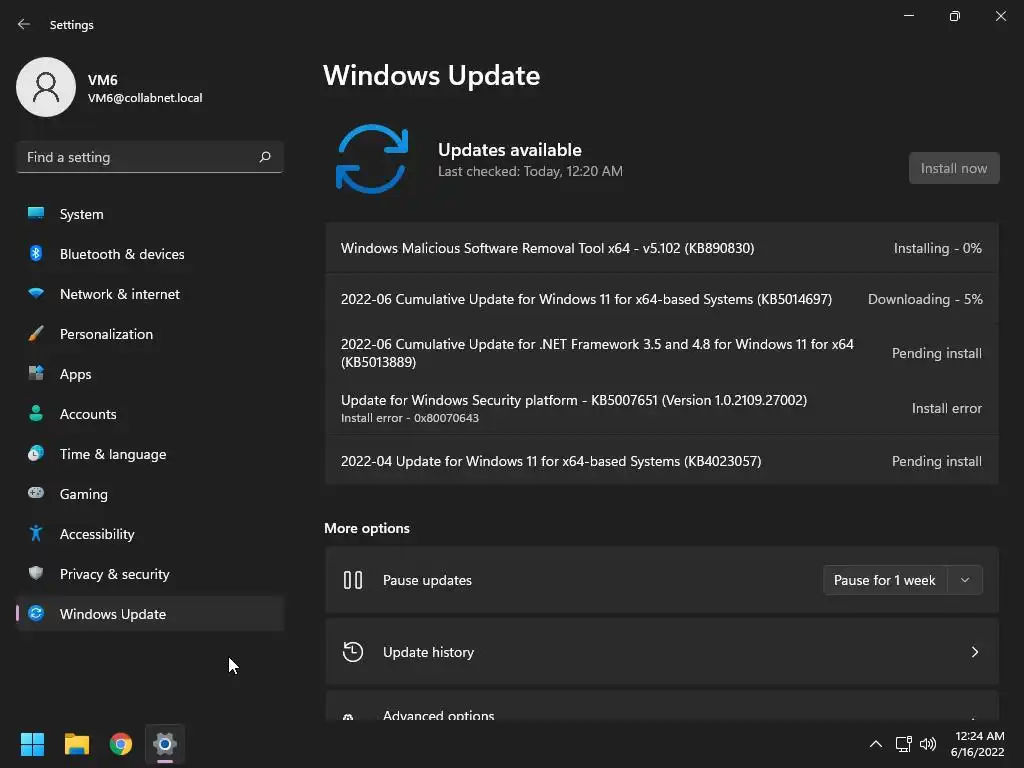Click the Update history clock icon

pyautogui.click(x=353, y=652)
